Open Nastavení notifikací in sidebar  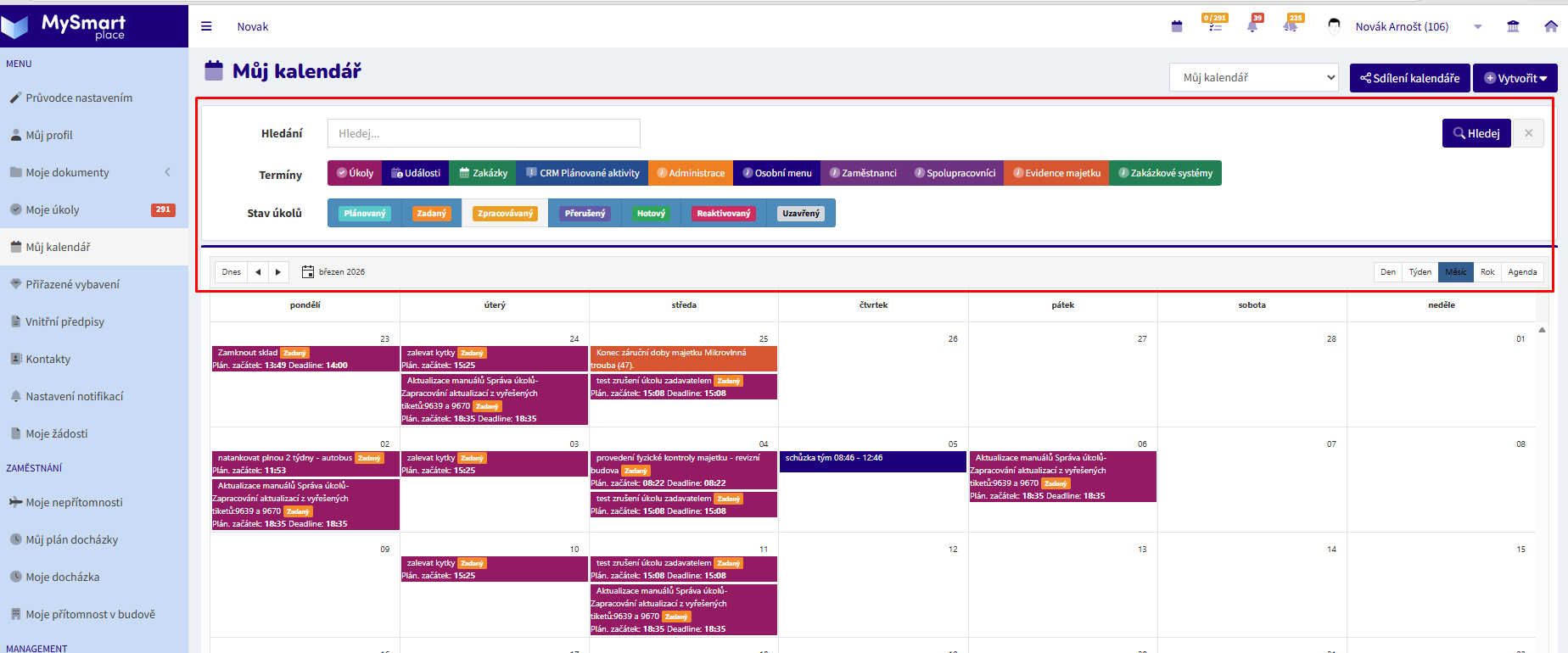(x=93, y=396)
